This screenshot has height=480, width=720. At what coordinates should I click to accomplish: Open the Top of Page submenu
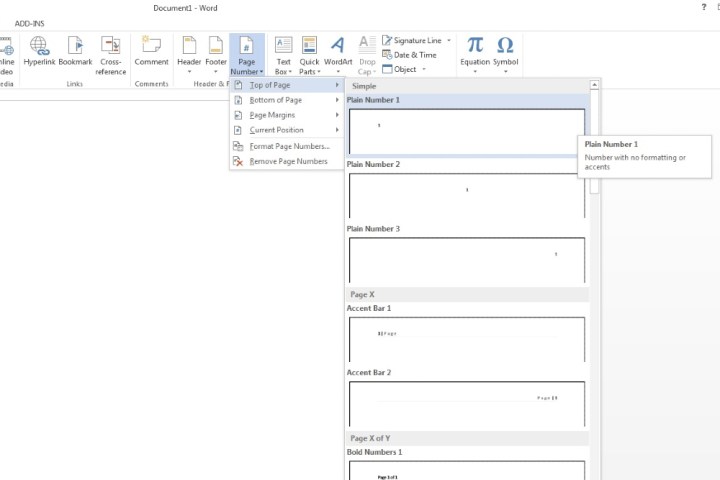[x=287, y=85]
